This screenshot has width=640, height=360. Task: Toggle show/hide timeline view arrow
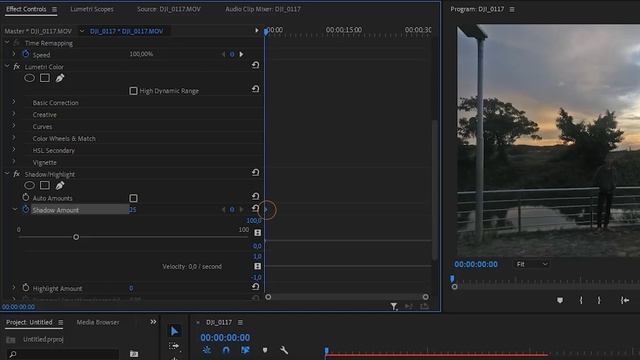coord(257,30)
